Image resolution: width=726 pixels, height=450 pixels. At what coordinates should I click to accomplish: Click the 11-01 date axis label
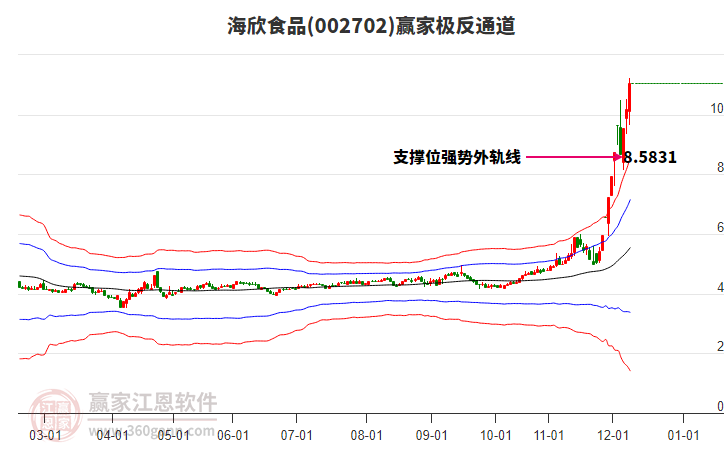pos(549,435)
